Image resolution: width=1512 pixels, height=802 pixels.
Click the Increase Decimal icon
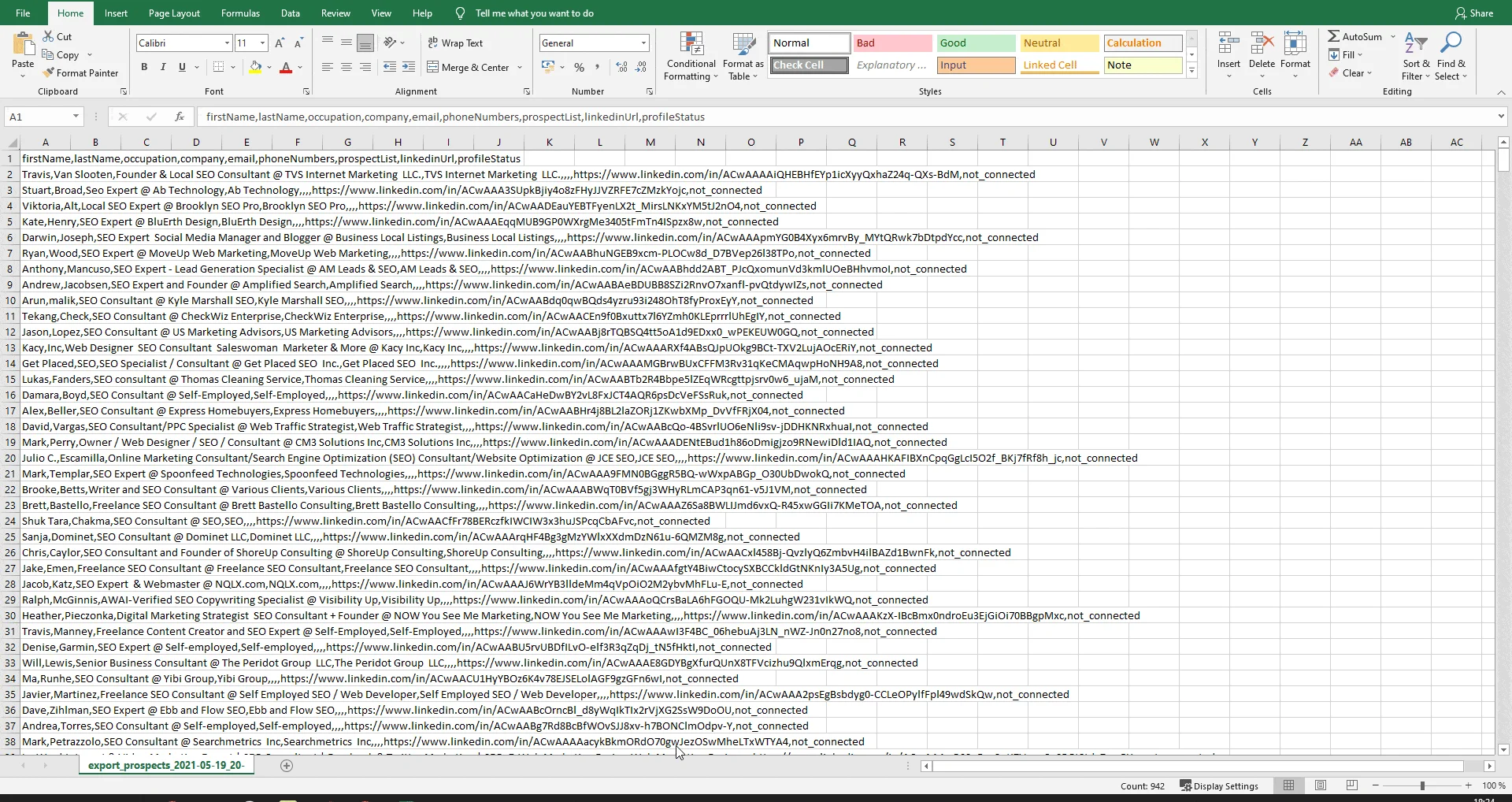622,67
